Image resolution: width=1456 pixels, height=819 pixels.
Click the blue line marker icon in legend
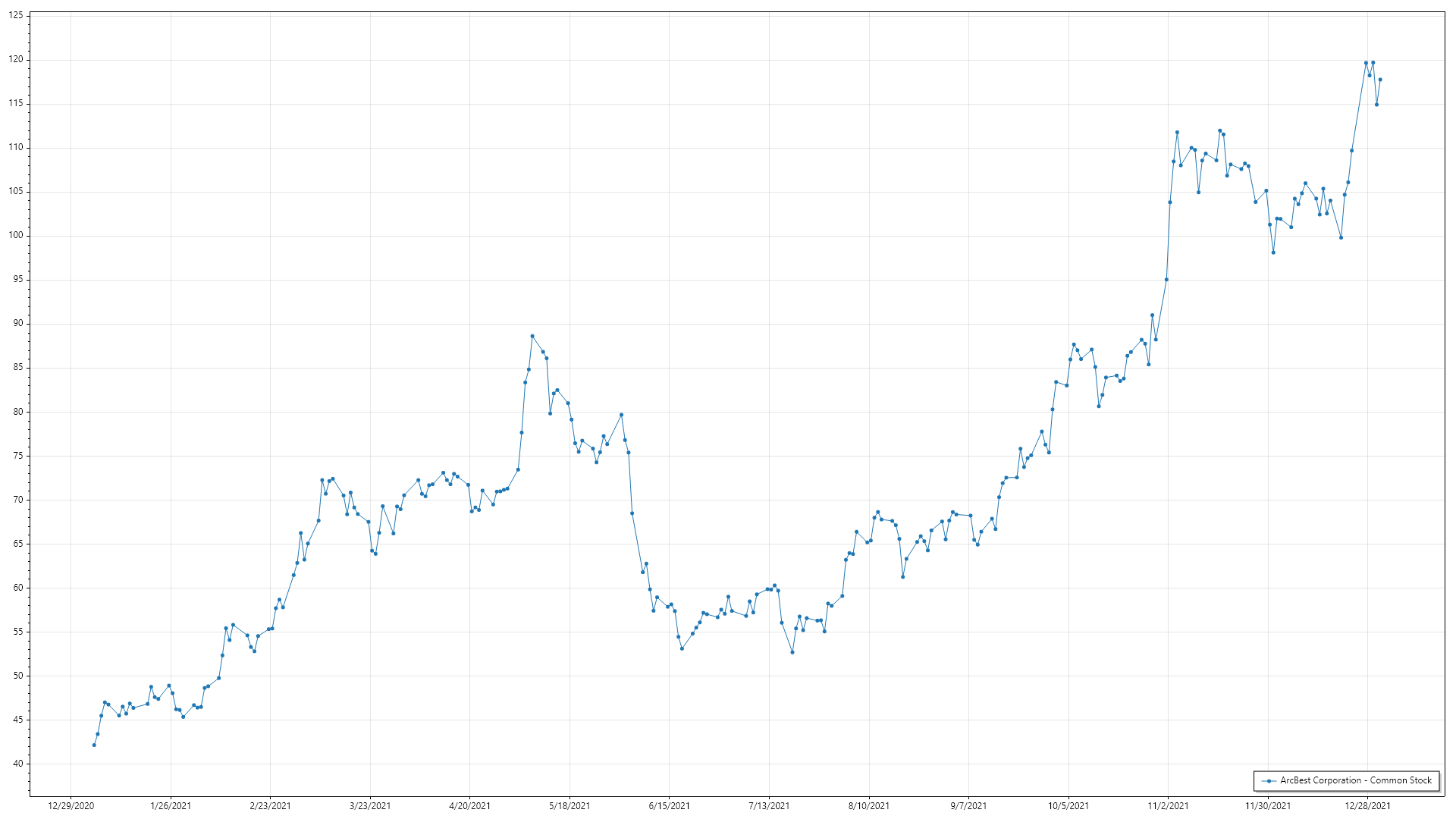tap(1269, 780)
